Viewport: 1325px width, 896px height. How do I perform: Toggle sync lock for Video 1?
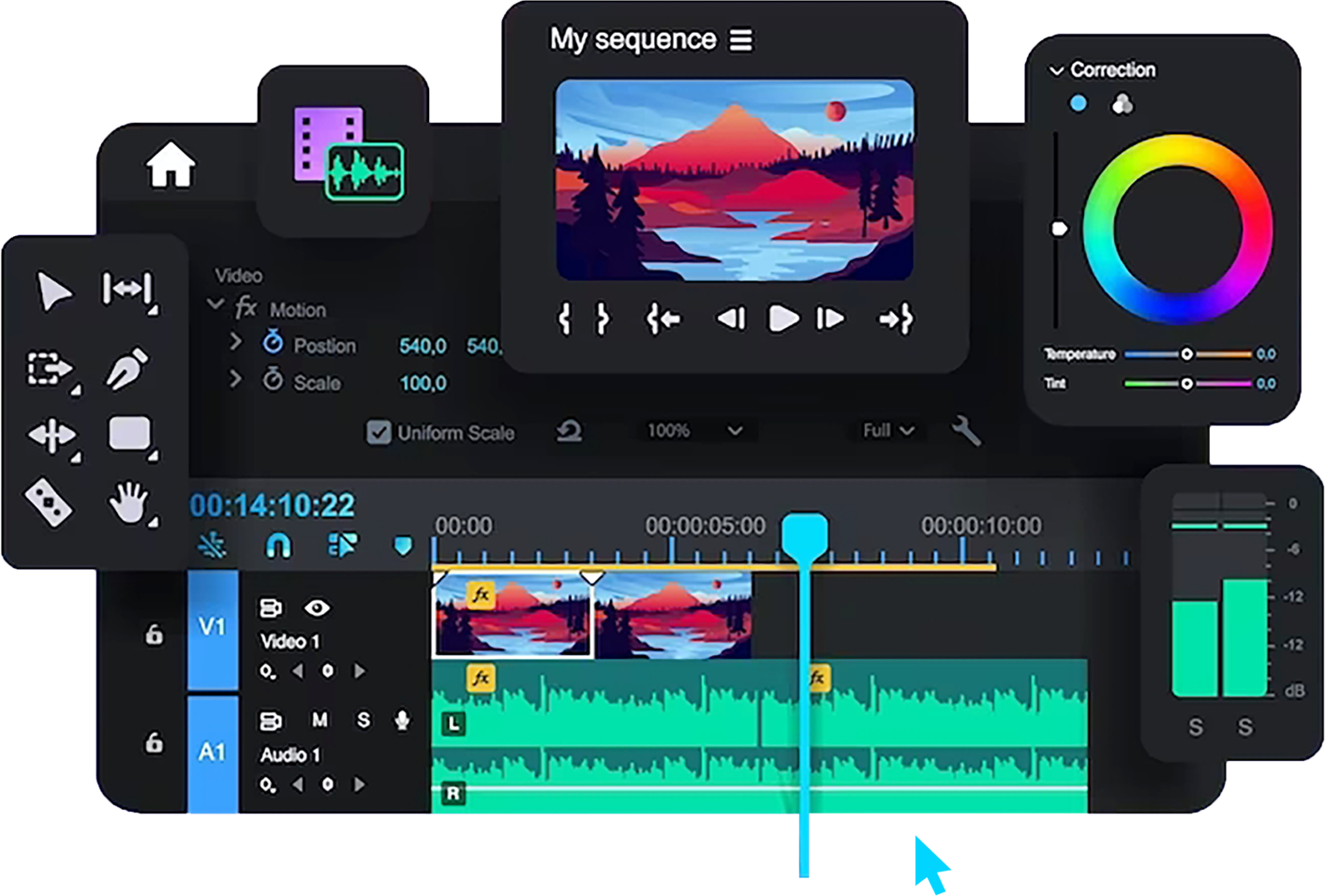(270, 608)
